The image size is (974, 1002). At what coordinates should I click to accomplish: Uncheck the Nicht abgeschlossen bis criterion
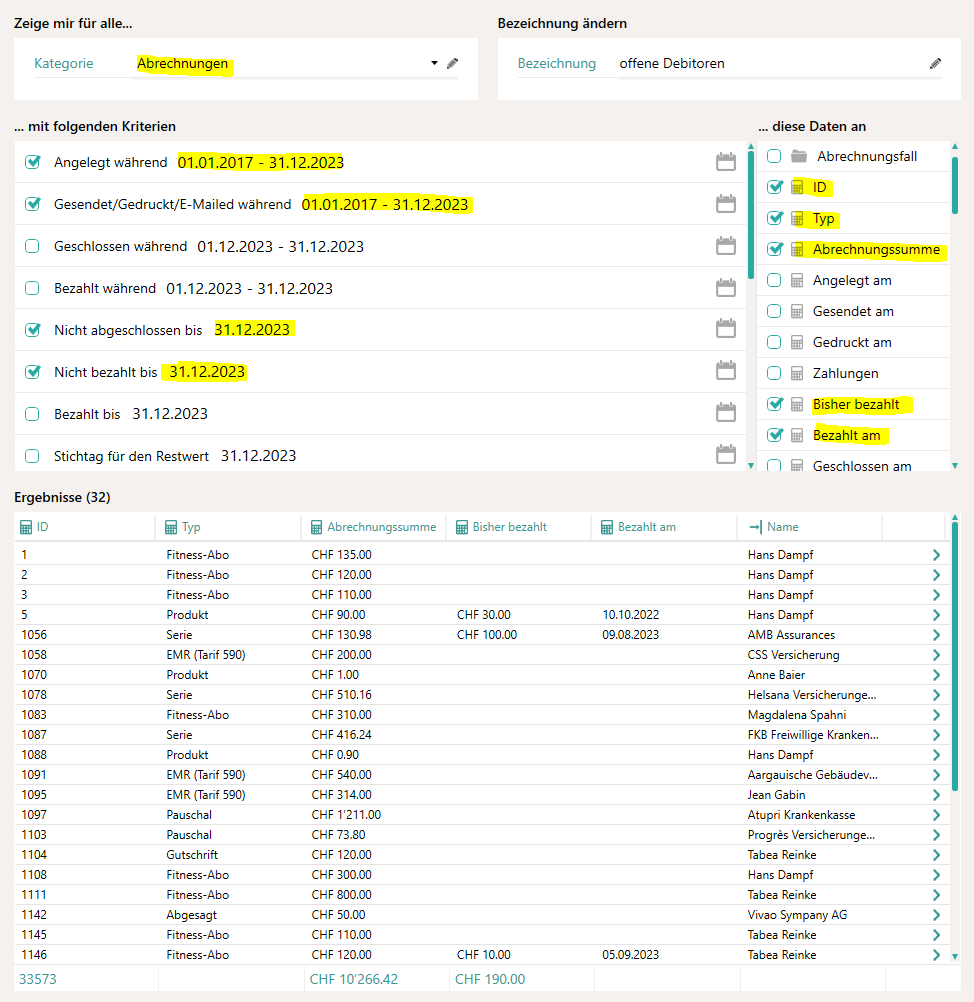[33, 329]
